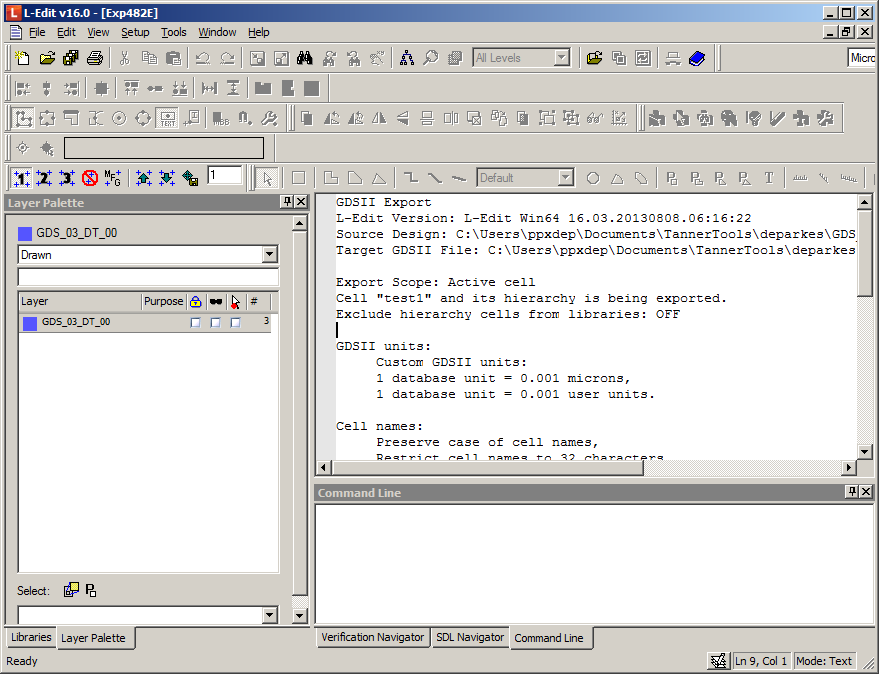Click the filter text field under Drawn

point(148,277)
